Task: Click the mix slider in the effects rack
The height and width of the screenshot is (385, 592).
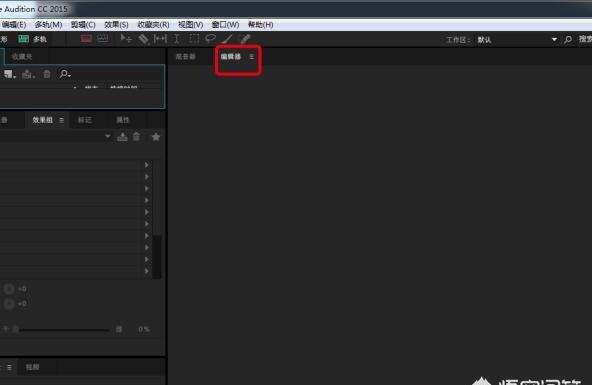Action: [64, 330]
